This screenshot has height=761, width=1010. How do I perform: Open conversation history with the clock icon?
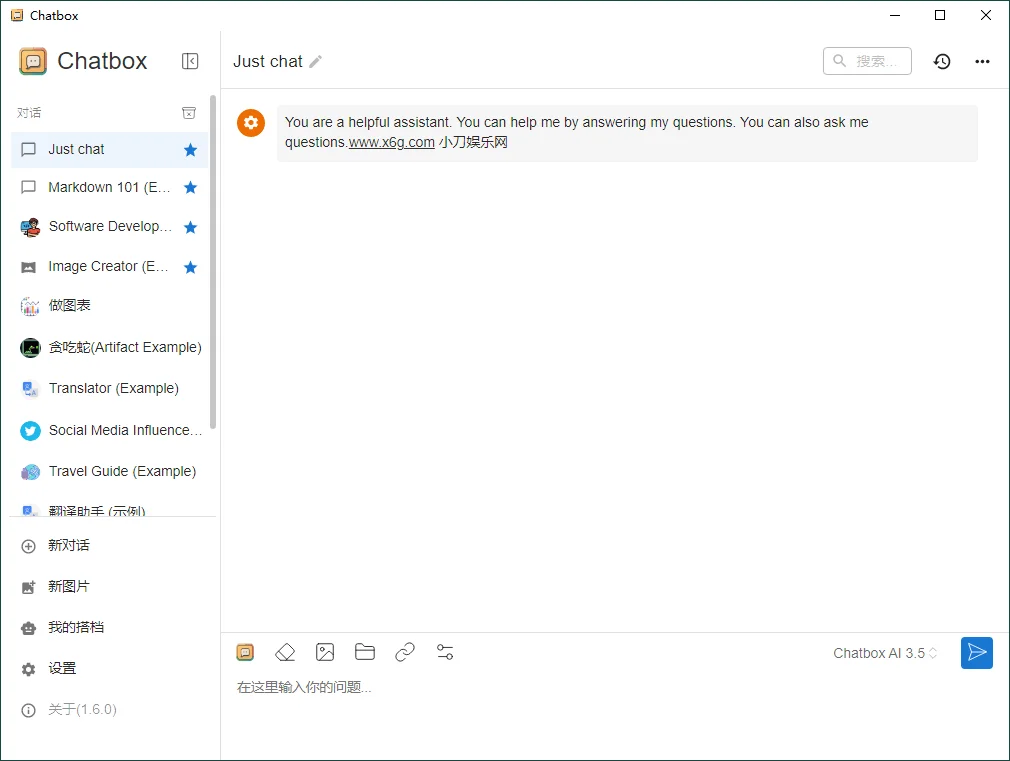(x=941, y=61)
